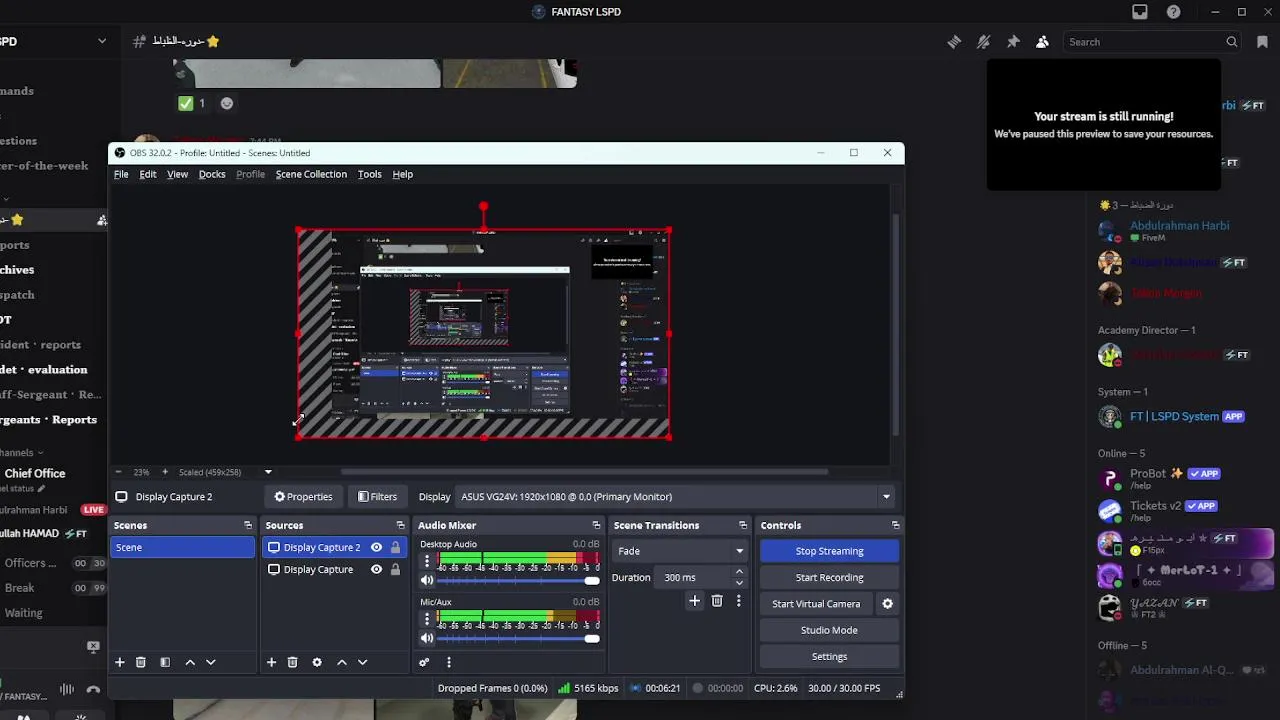Expand Discord server name dropdown
Viewport: 1280px width, 720px height.
pyautogui.click(x=102, y=41)
